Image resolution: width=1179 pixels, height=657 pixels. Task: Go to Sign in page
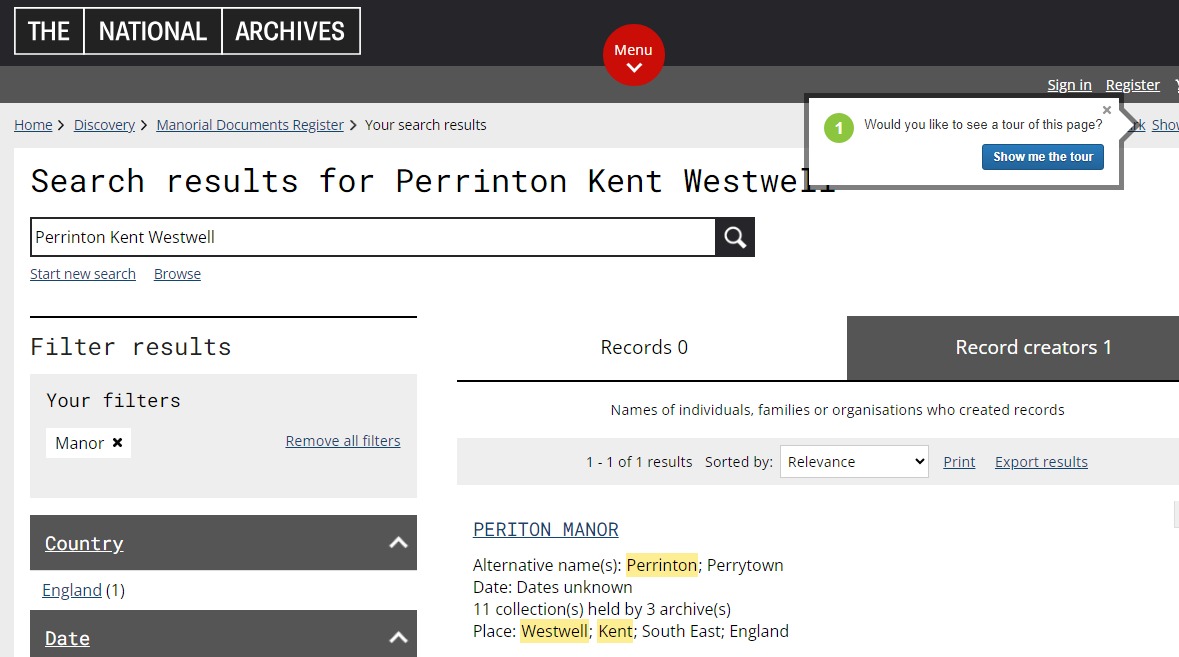click(x=1069, y=85)
